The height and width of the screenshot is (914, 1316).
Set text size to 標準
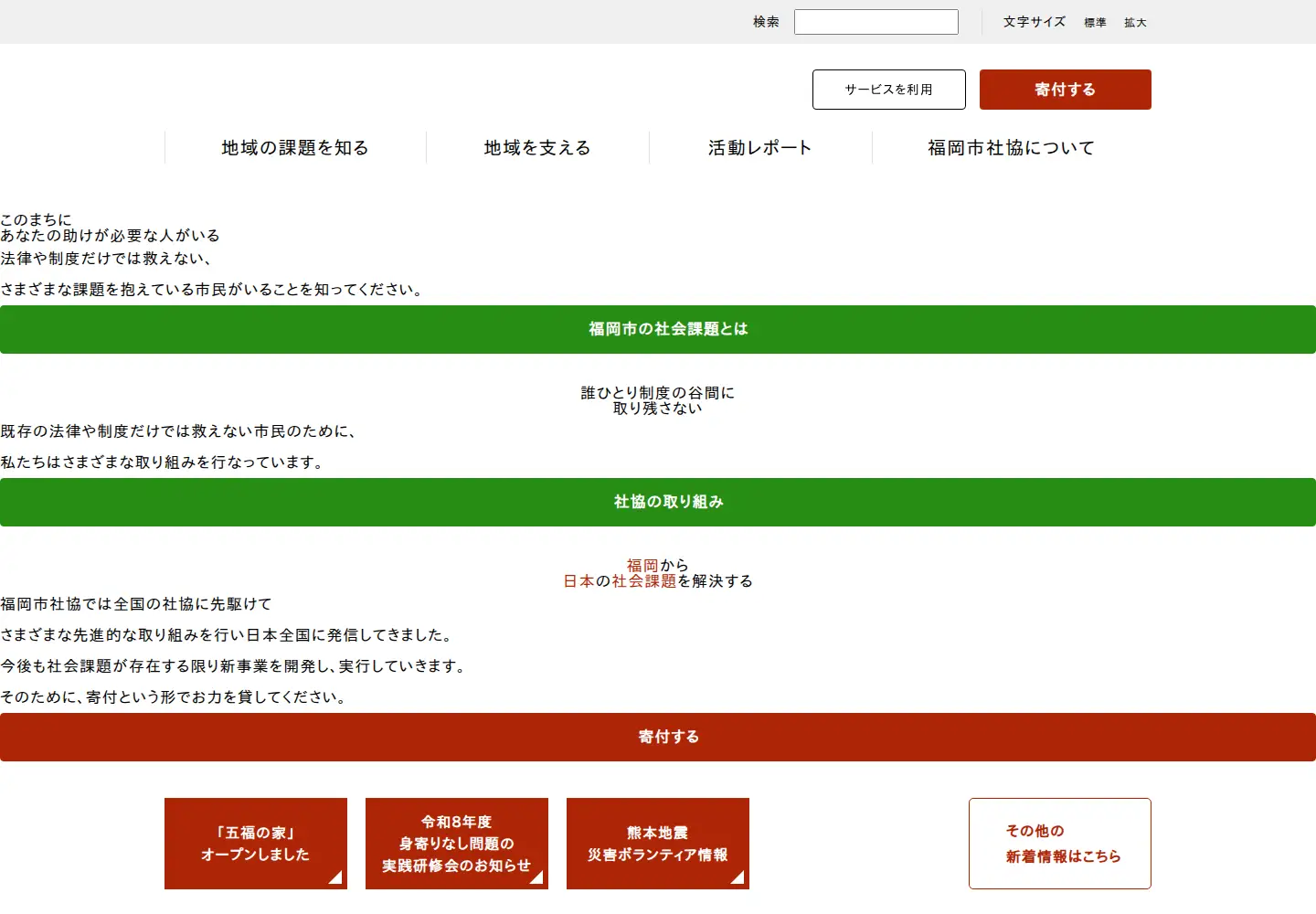point(1095,23)
